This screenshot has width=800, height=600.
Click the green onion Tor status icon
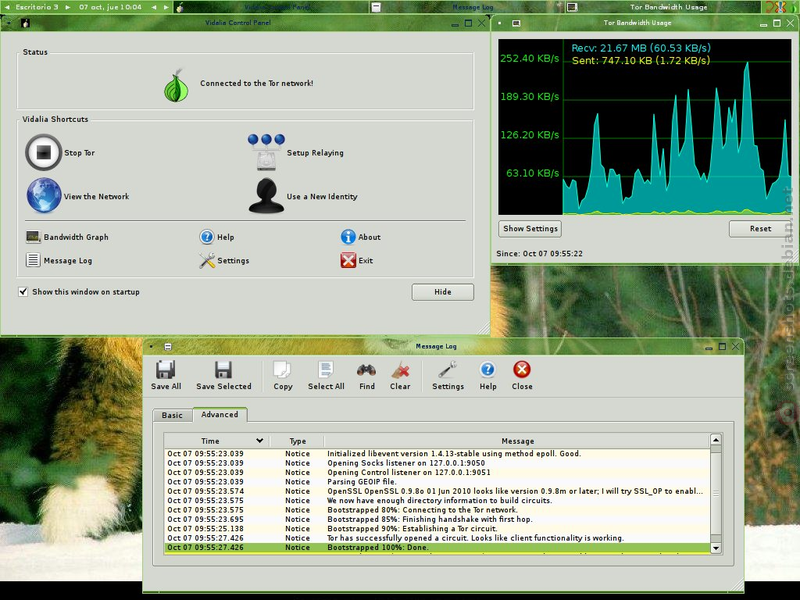tap(176, 85)
